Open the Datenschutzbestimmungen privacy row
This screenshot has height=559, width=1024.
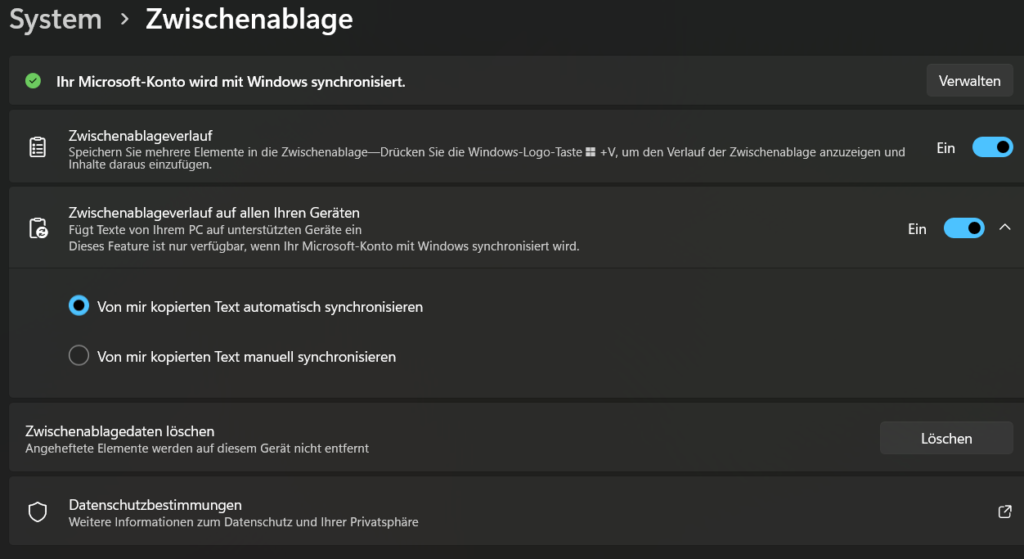click(x=500, y=512)
